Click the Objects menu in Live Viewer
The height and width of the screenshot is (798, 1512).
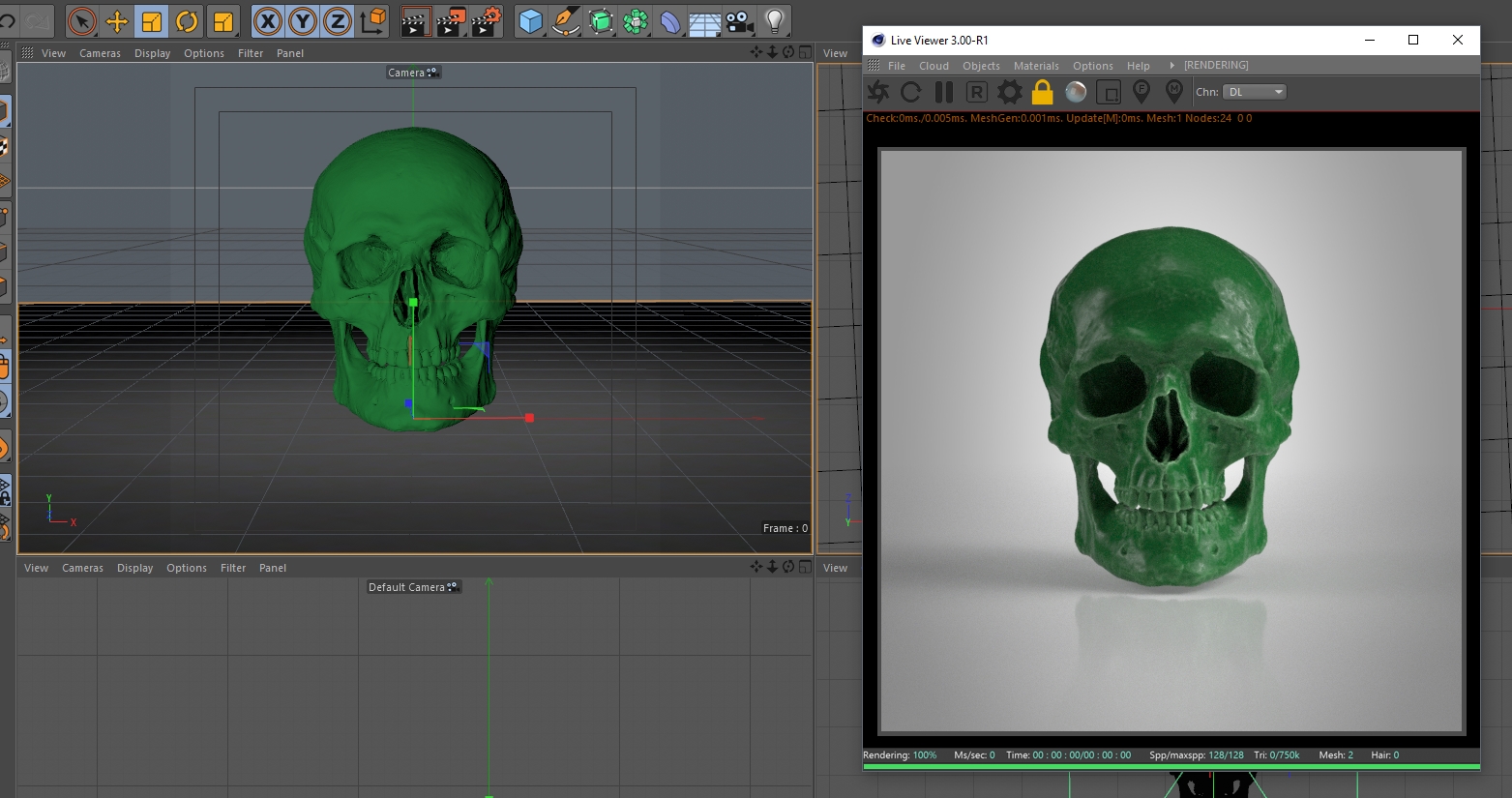[x=981, y=66]
